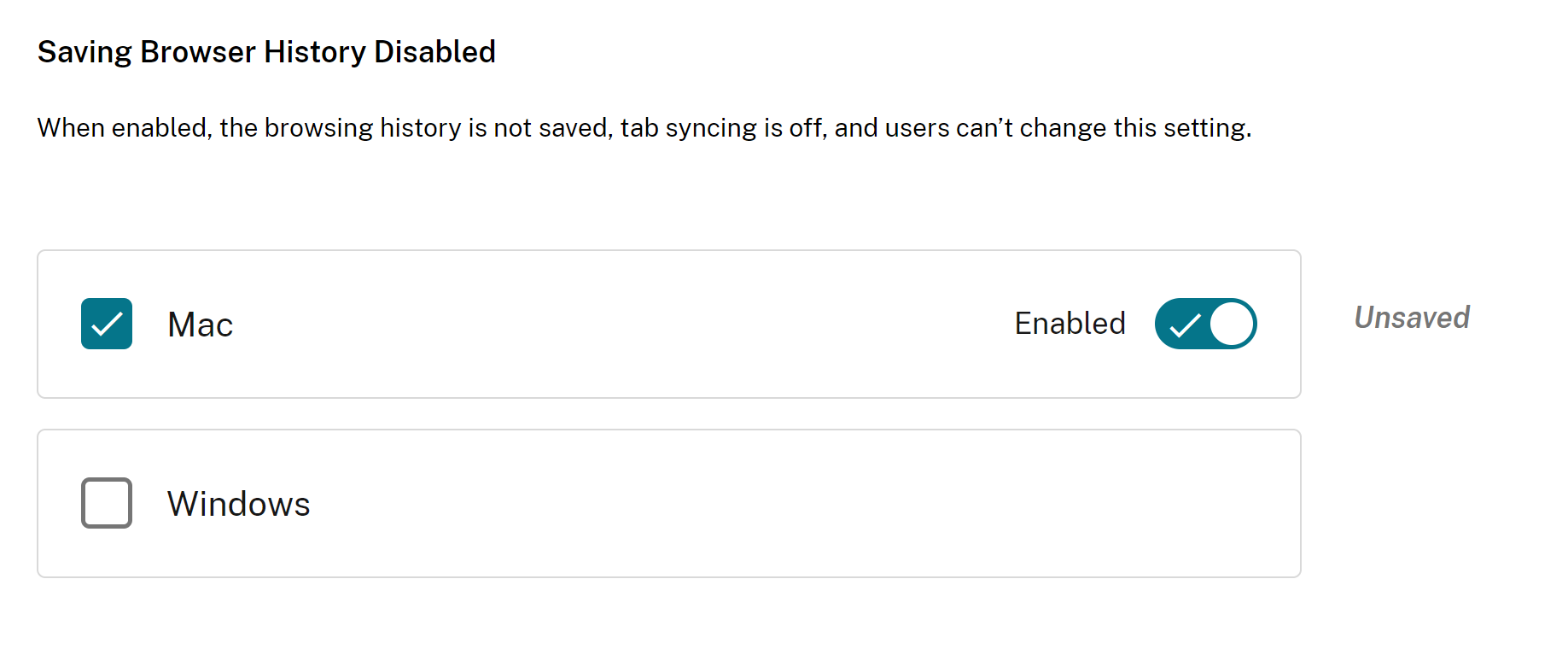1568x655 pixels.
Task: Click the white tick in Mac checkbox
Action: pos(107,325)
